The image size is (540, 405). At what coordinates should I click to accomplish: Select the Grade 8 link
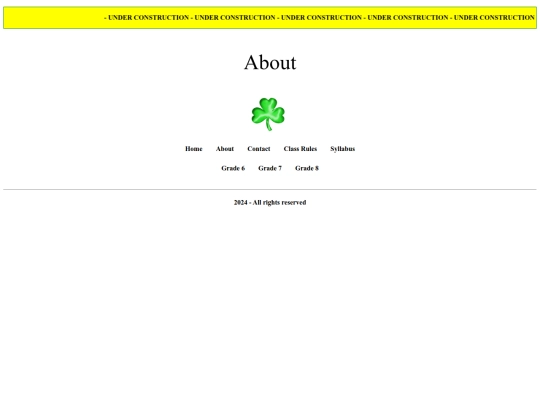click(x=307, y=168)
